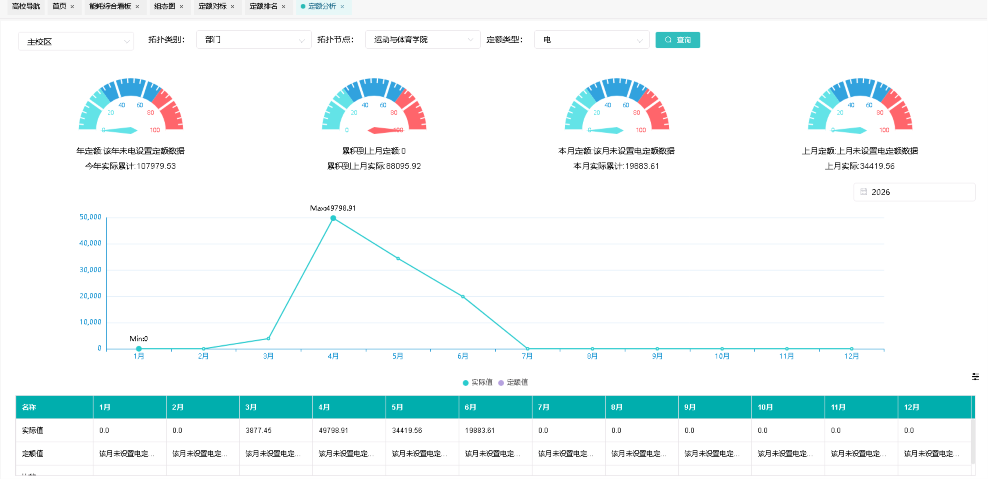
Task: Click the 年定额 gauge chart
Action: tap(131, 106)
